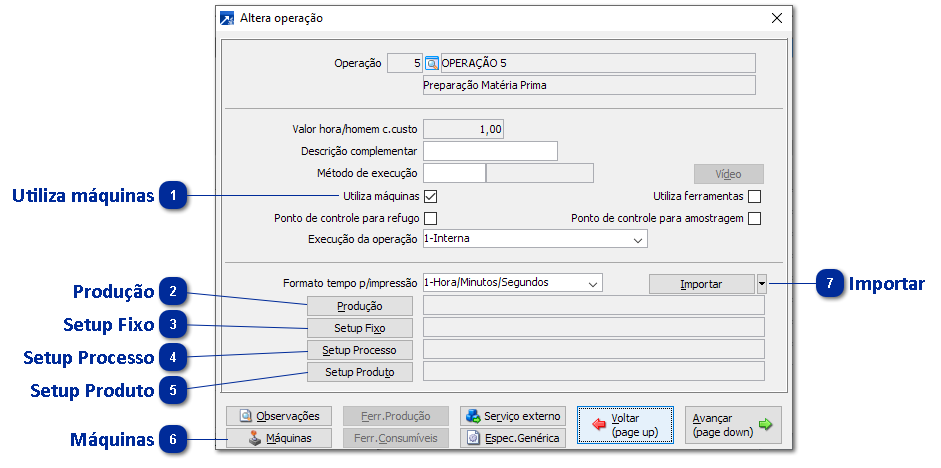Open Serviço externo
The width and height of the screenshot is (941, 468).
point(513,416)
